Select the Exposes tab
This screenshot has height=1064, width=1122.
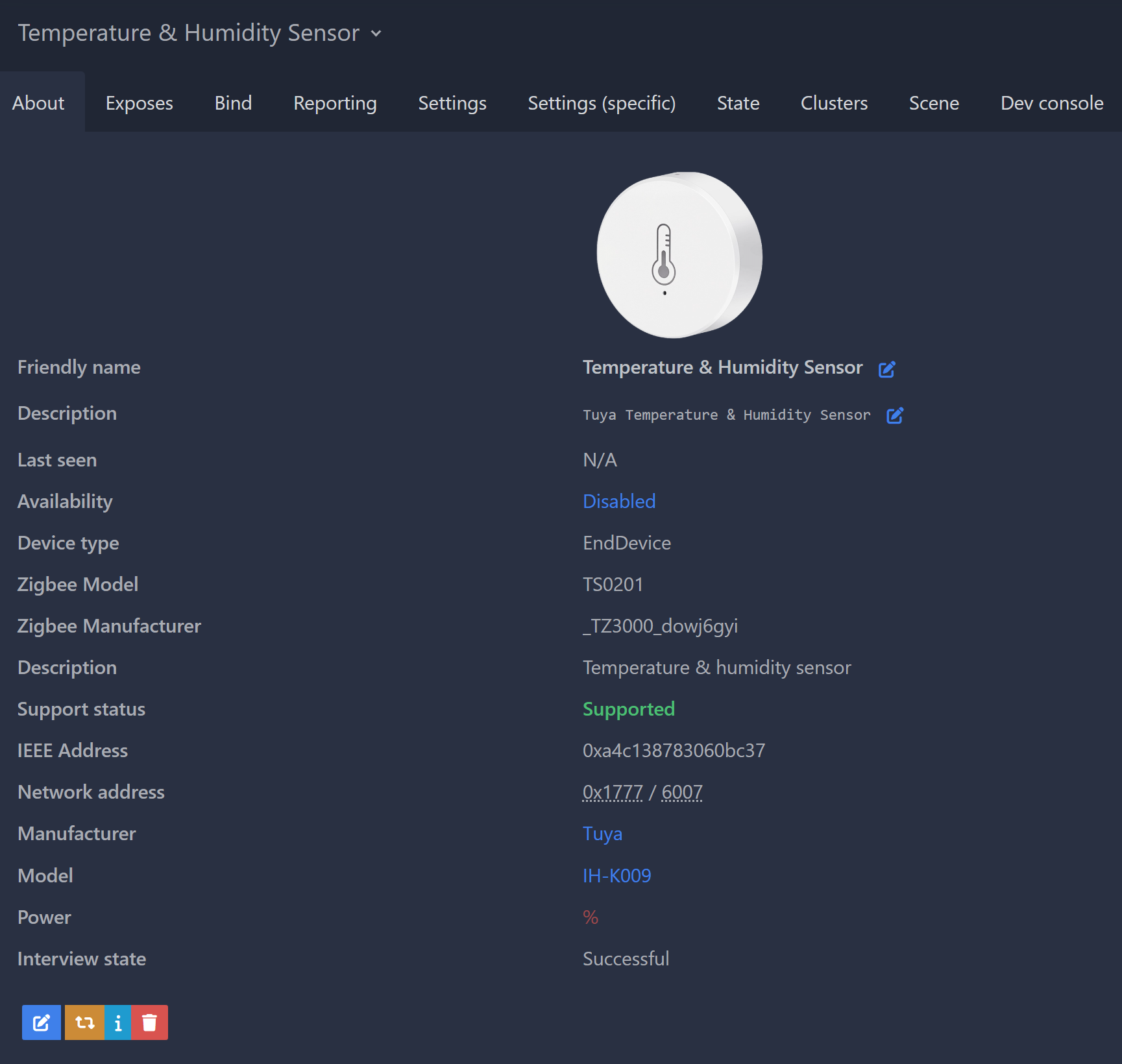(139, 103)
